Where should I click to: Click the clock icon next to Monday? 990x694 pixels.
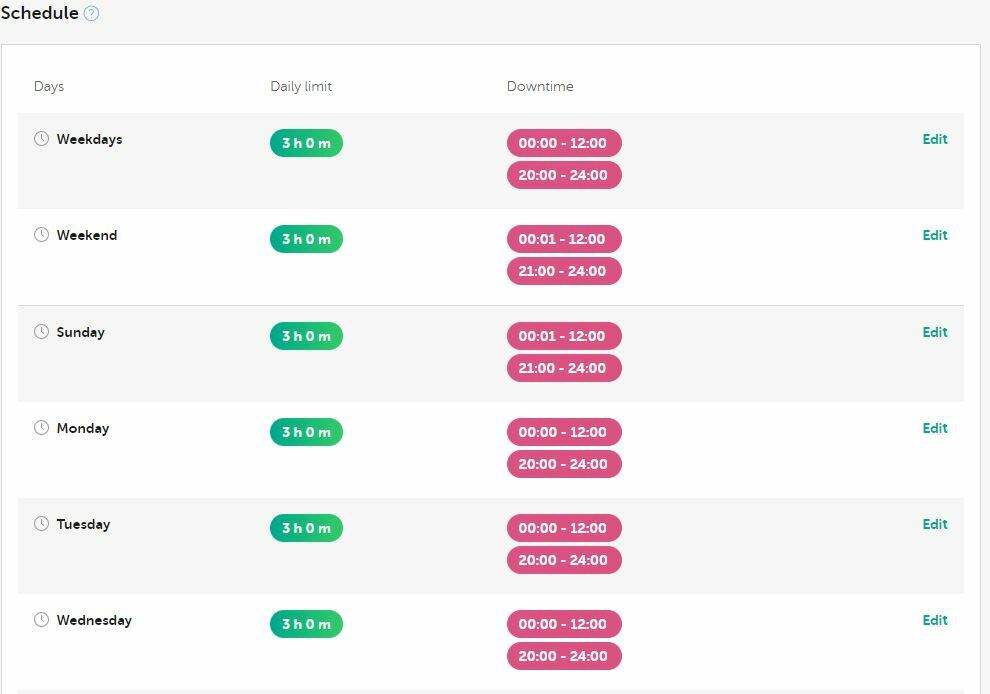click(x=41, y=428)
